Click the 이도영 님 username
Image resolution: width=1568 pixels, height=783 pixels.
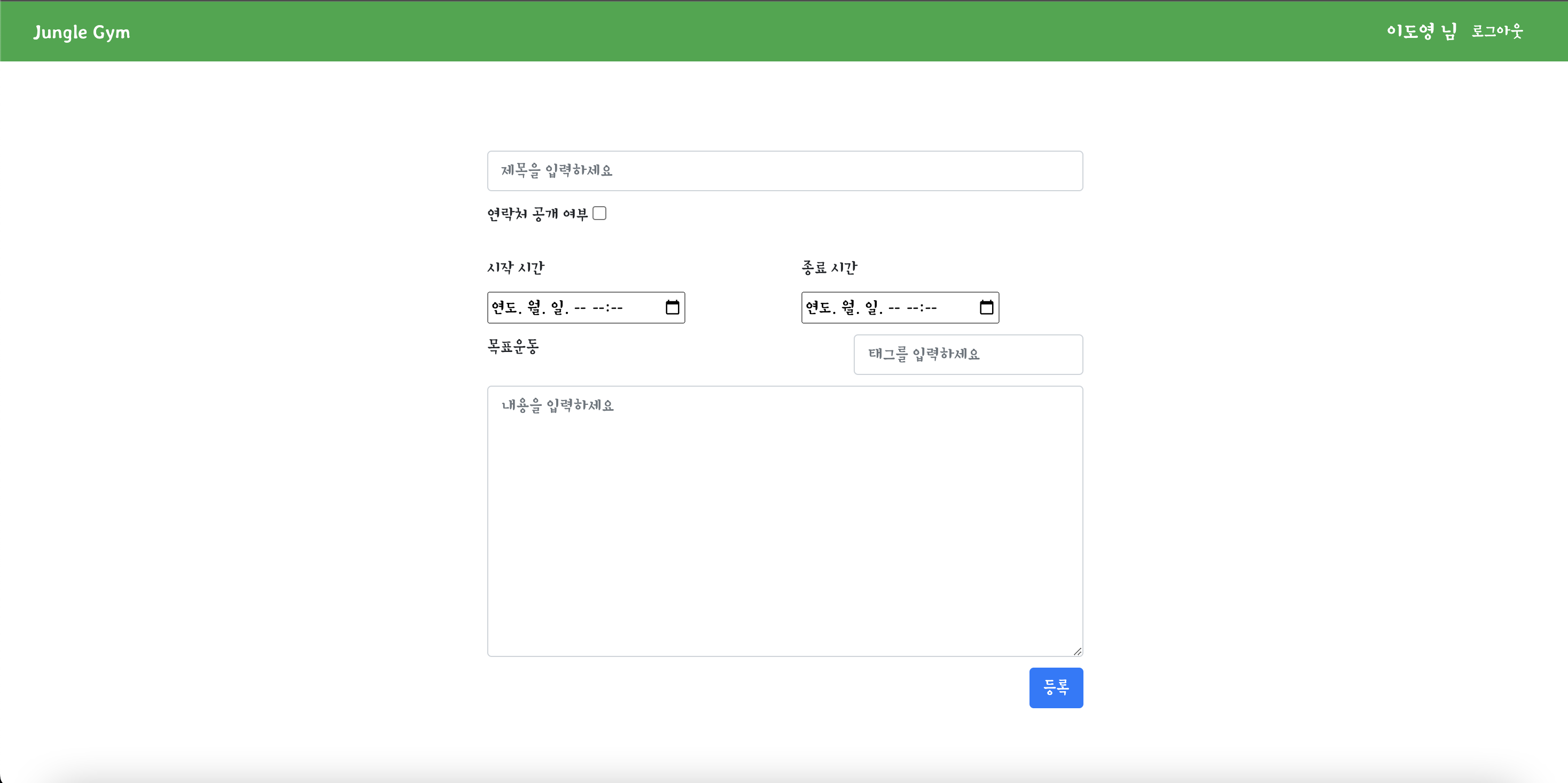coord(1421,31)
